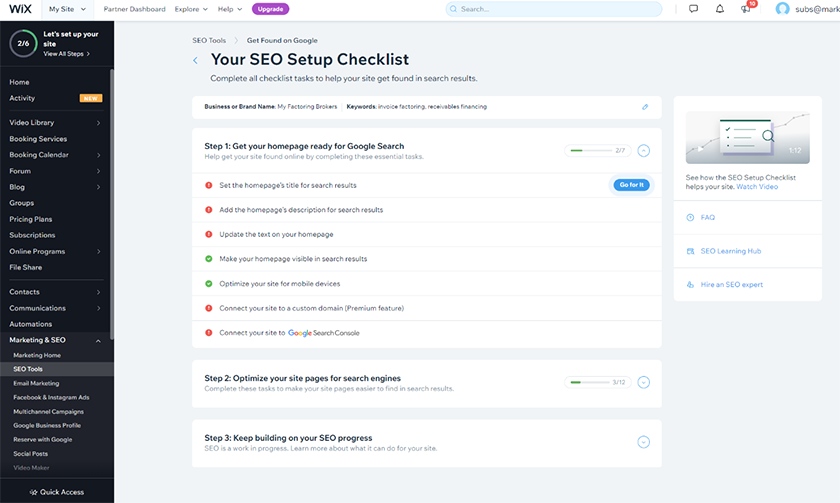Click the back arrow beside the page title
This screenshot has height=503, width=840.
click(x=196, y=61)
